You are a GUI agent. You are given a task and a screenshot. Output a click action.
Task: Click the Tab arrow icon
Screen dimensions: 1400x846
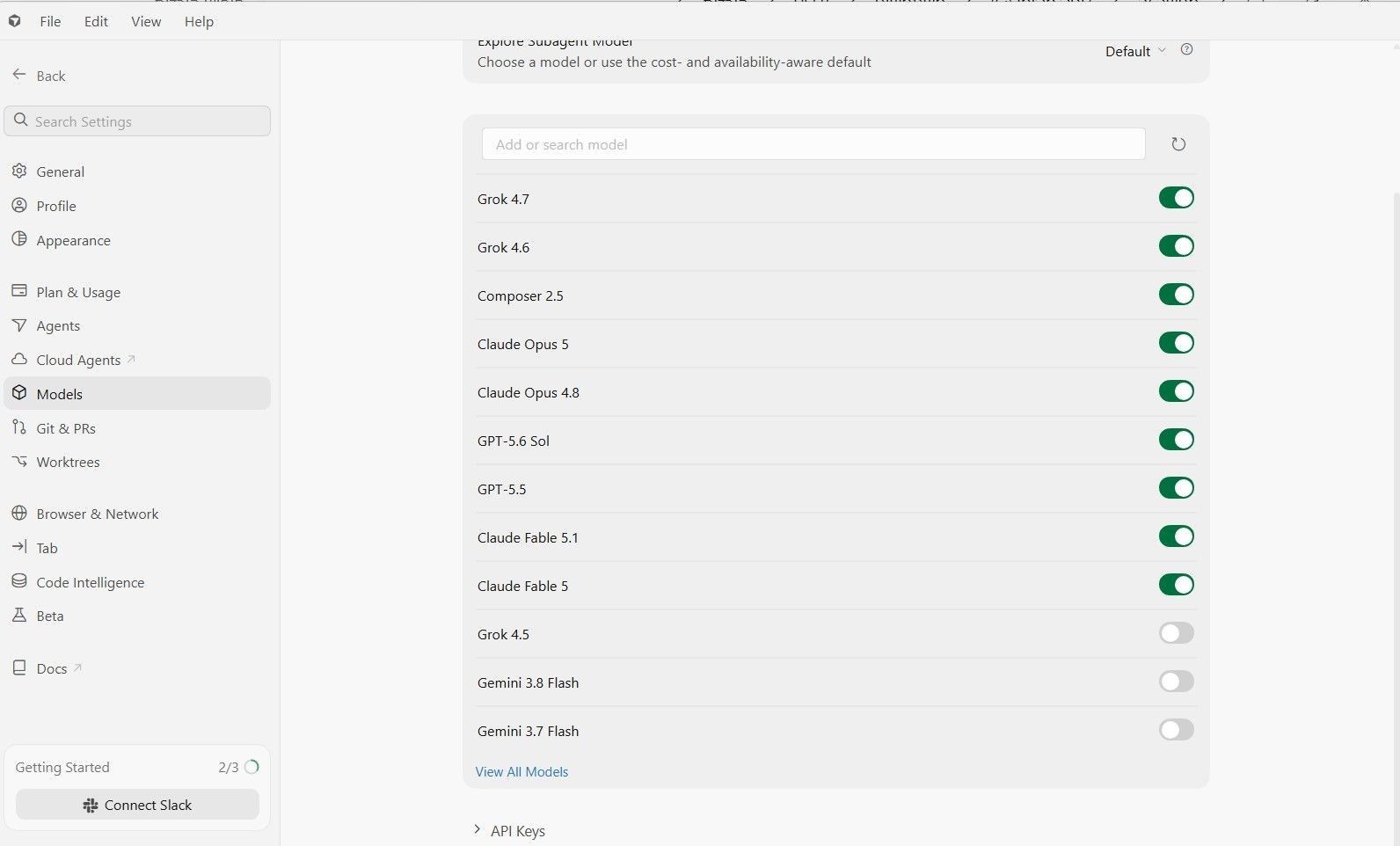[19, 547]
